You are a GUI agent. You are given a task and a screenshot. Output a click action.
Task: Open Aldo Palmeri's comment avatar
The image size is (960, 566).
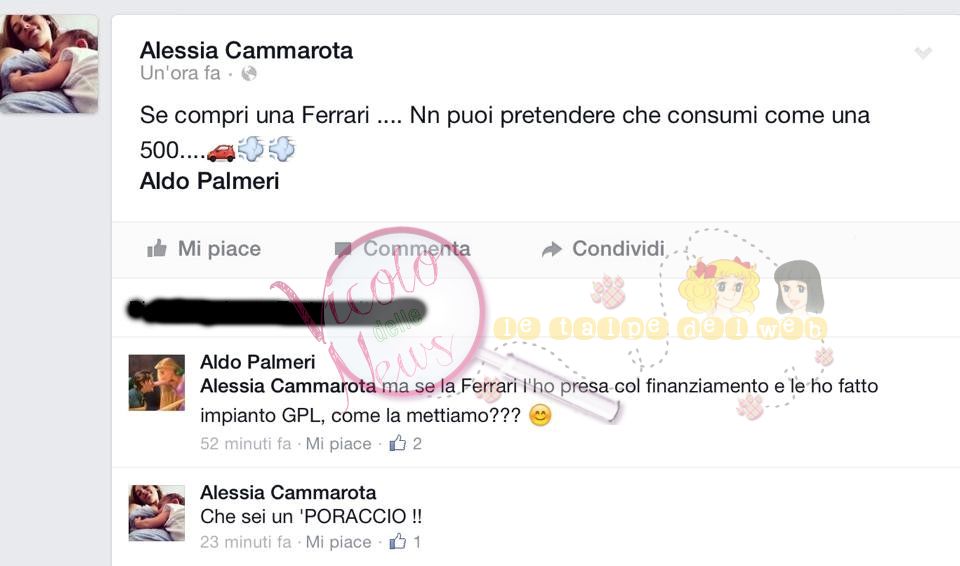(157, 383)
